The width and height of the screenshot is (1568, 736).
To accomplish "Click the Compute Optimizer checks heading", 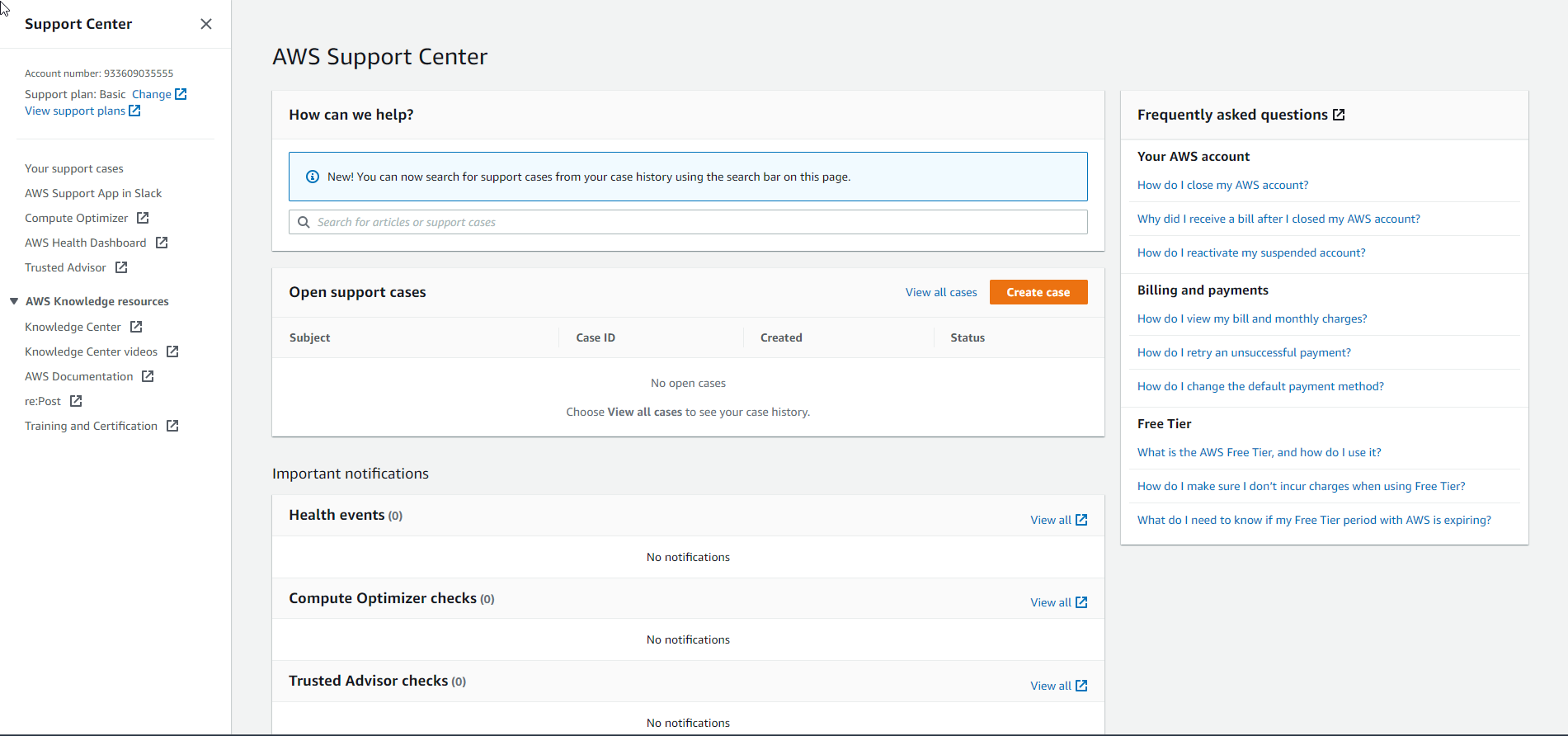I will (x=383, y=598).
